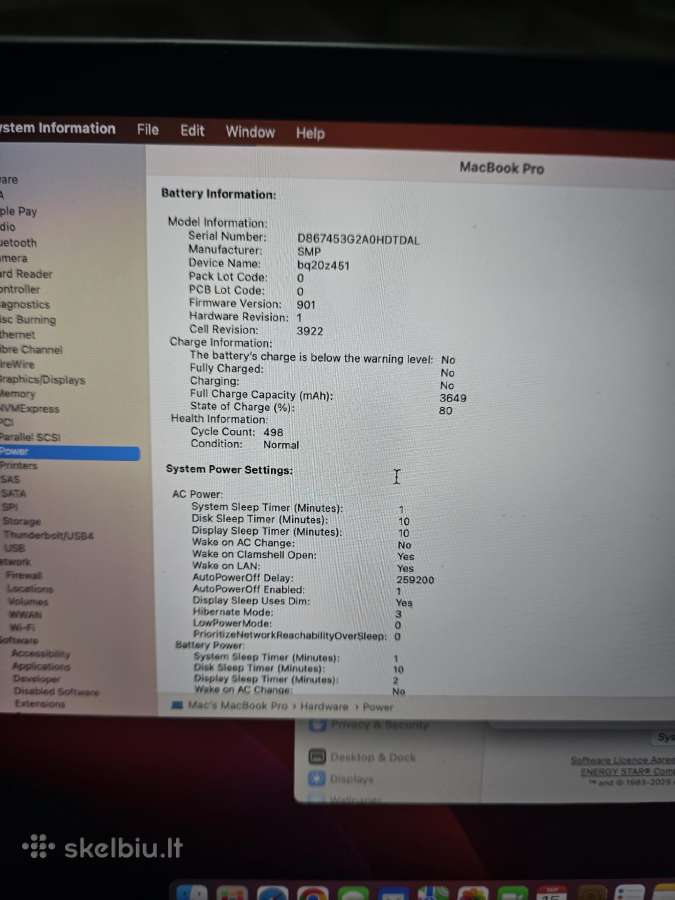Screen dimensions: 675x900
Task: Click the Desktop & Dock icon in System Settings
Action: [317, 757]
